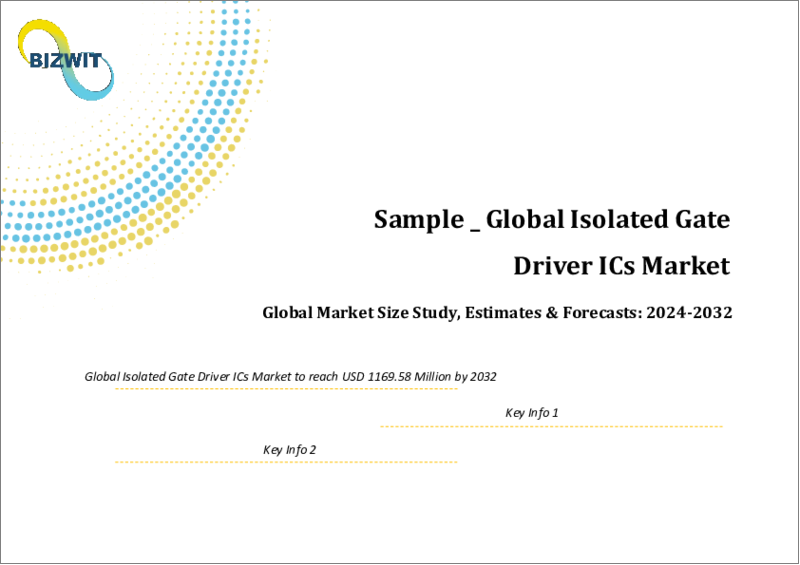Click the BIZWIT logo text
The width and height of the screenshot is (800, 565).
coord(59,62)
